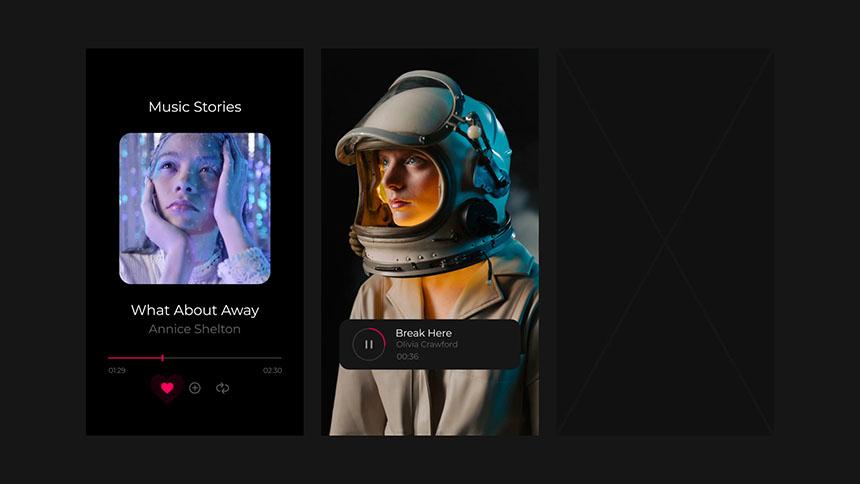Image resolution: width=860 pixels, height=484 pixels.
Task: Open the What About Away album artwork
Action: click(195, 208)
